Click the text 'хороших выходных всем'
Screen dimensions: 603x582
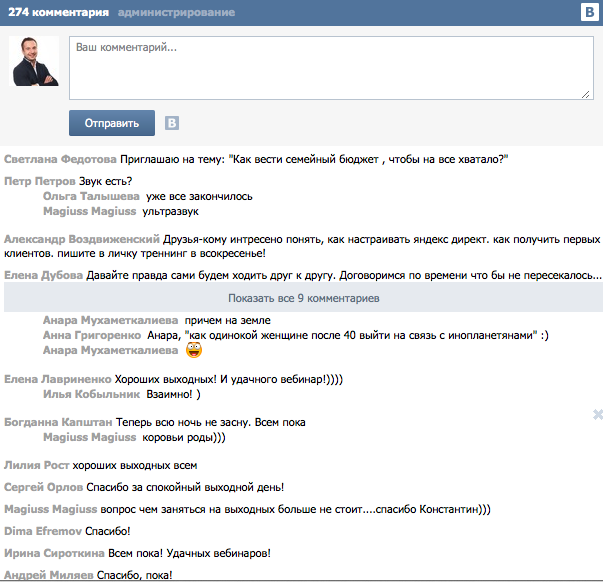tap(135, 465)
